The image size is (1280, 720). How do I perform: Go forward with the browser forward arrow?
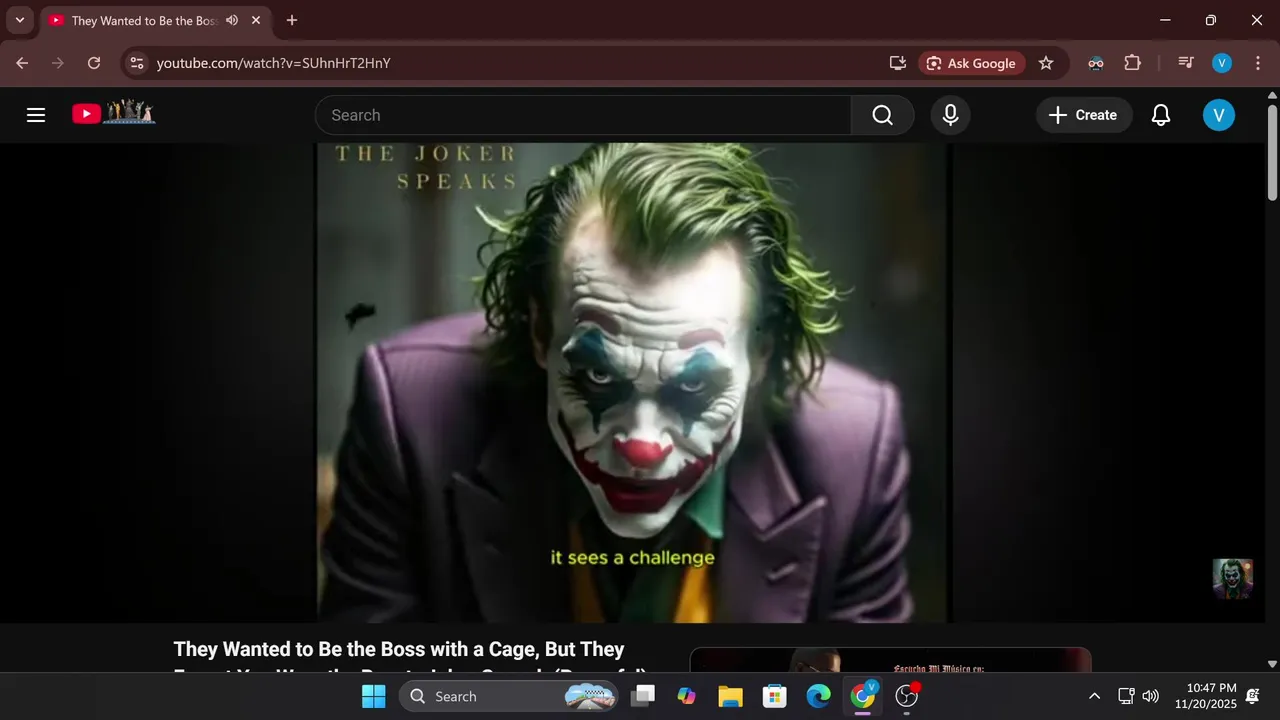click(x=58, y=63)
